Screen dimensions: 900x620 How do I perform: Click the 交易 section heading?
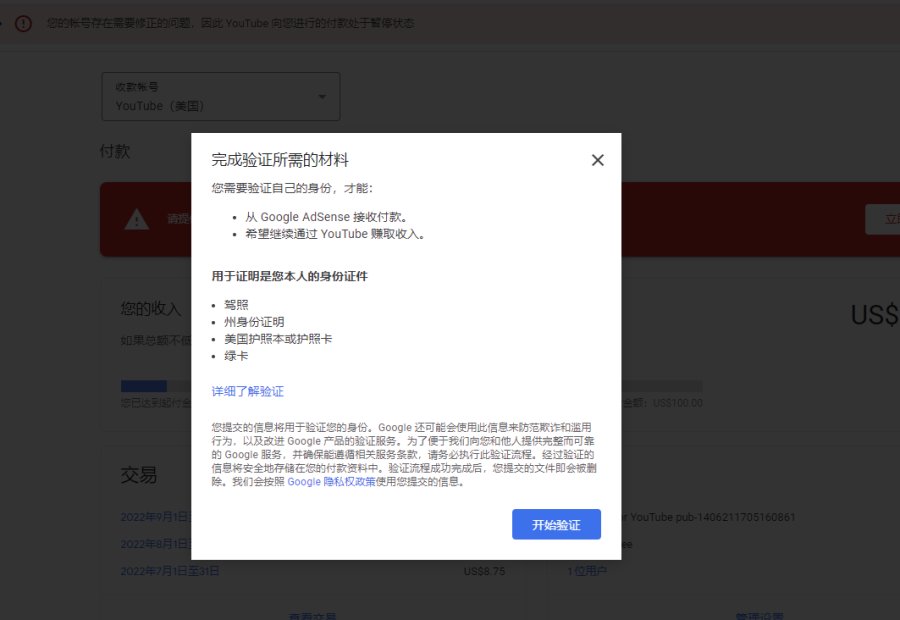(138, 475)
